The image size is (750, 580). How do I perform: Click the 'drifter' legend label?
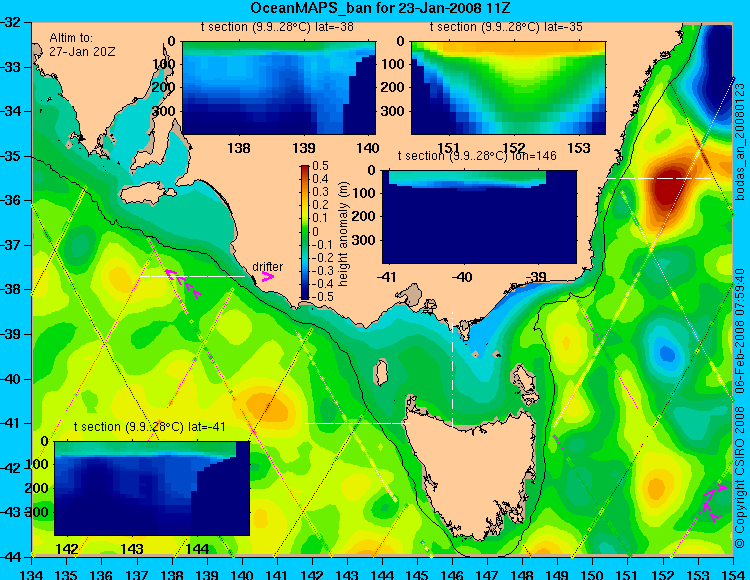pos(267,267)
